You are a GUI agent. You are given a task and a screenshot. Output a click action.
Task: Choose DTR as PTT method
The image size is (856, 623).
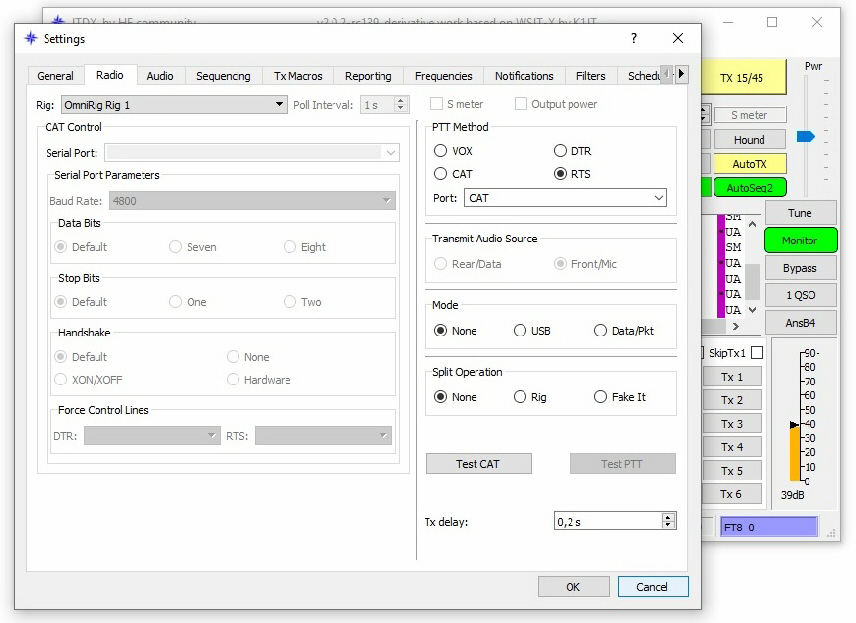pos(561,151)
